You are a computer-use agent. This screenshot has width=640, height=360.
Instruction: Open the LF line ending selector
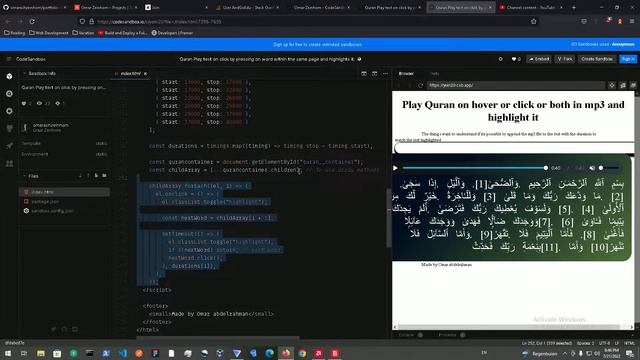617,343
